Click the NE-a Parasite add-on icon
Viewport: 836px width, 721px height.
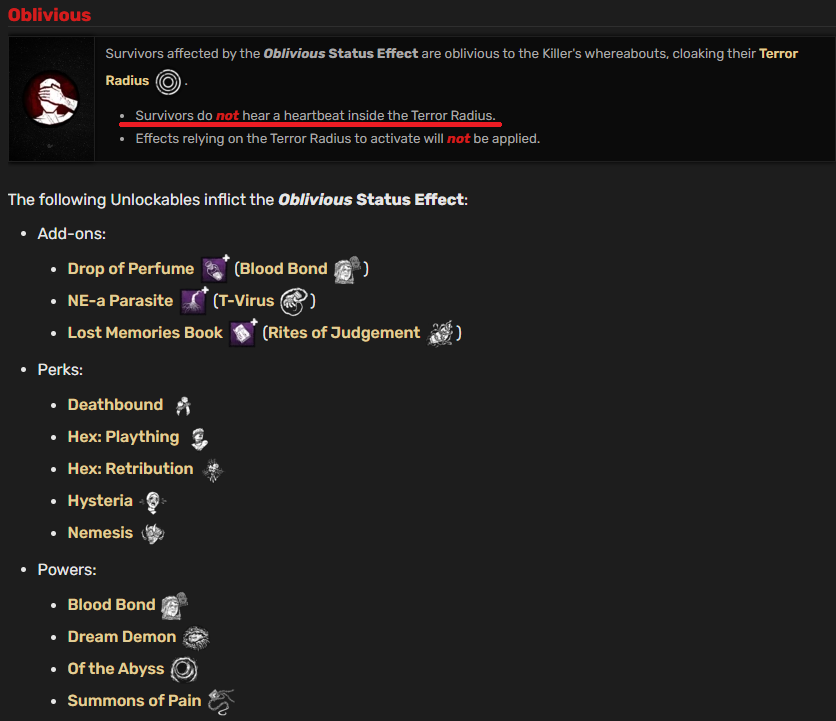(x=194, y=301)
